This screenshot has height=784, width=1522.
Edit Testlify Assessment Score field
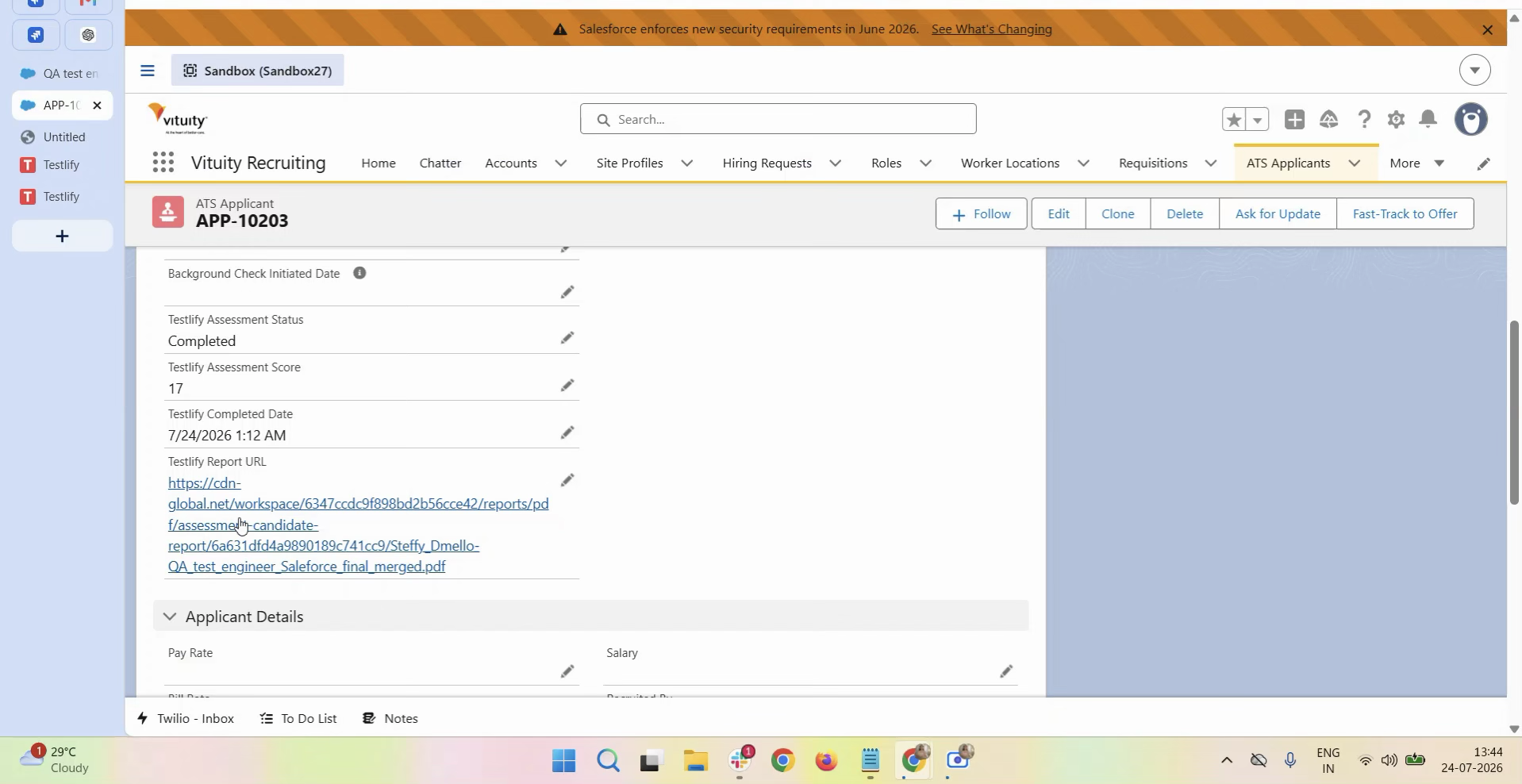coord(567,386)
